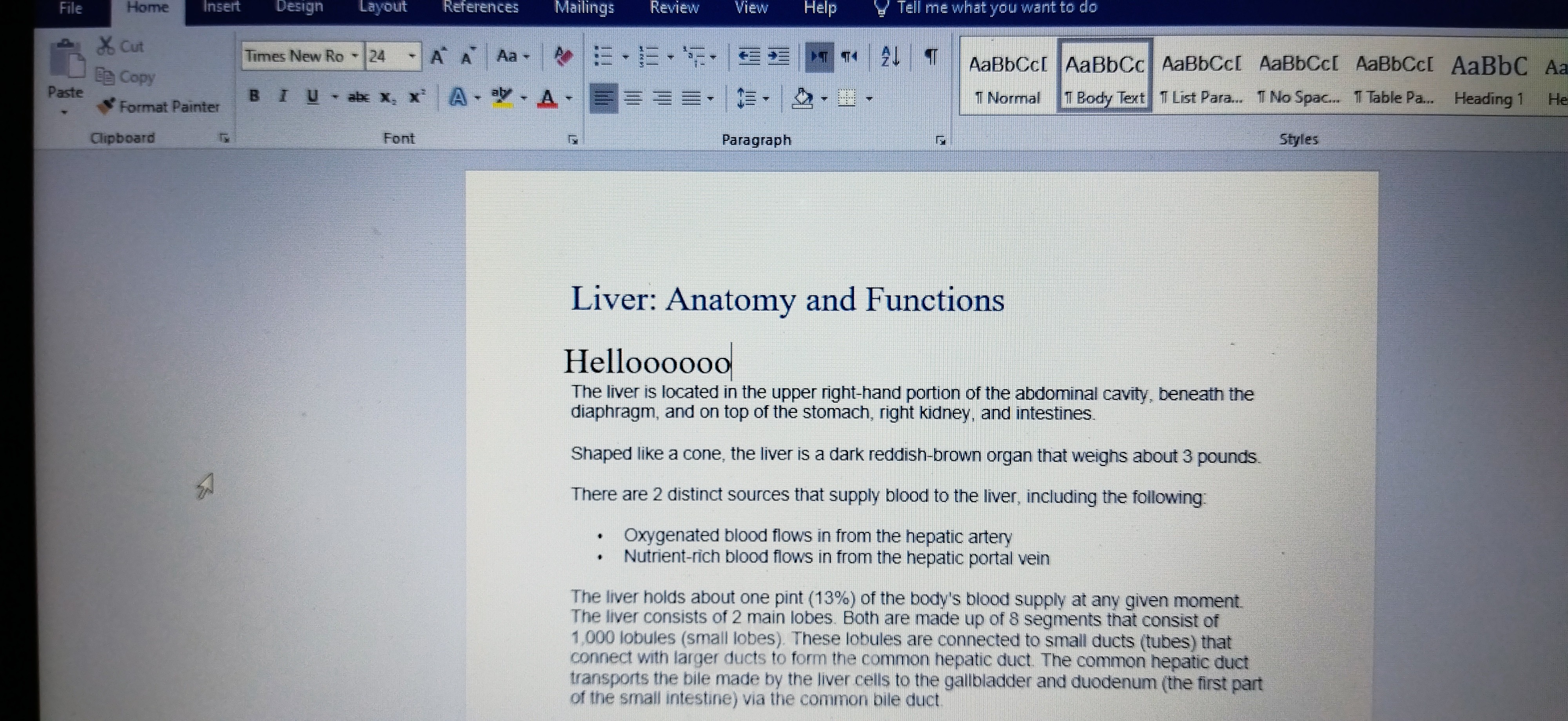This screenshot has height=721, width=1568.
Task: Decrease font size with the smaller A
Action: [x=468, y=56]
